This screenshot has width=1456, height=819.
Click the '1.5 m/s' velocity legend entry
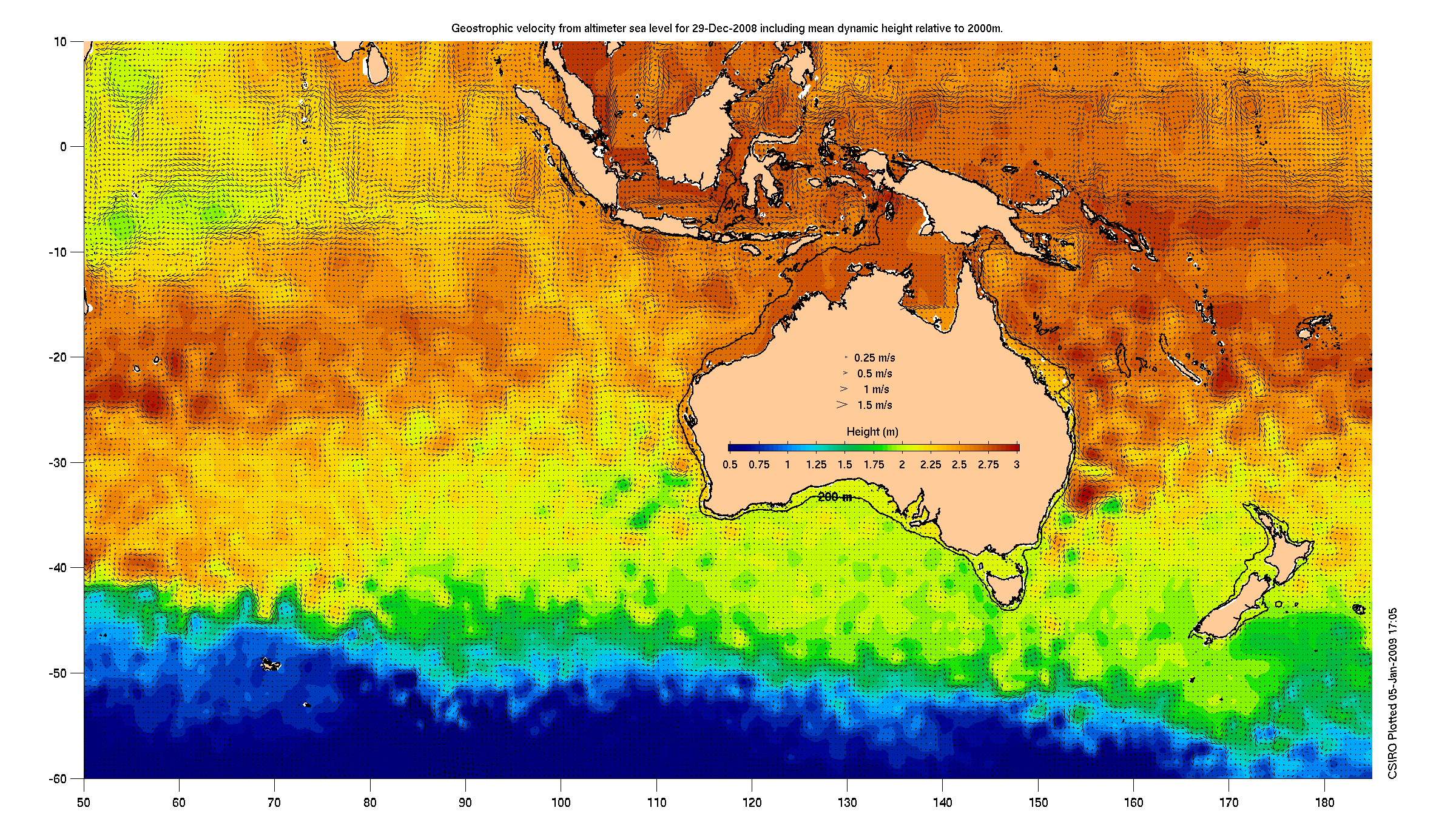pyautogui.click(x=874, y=405)
